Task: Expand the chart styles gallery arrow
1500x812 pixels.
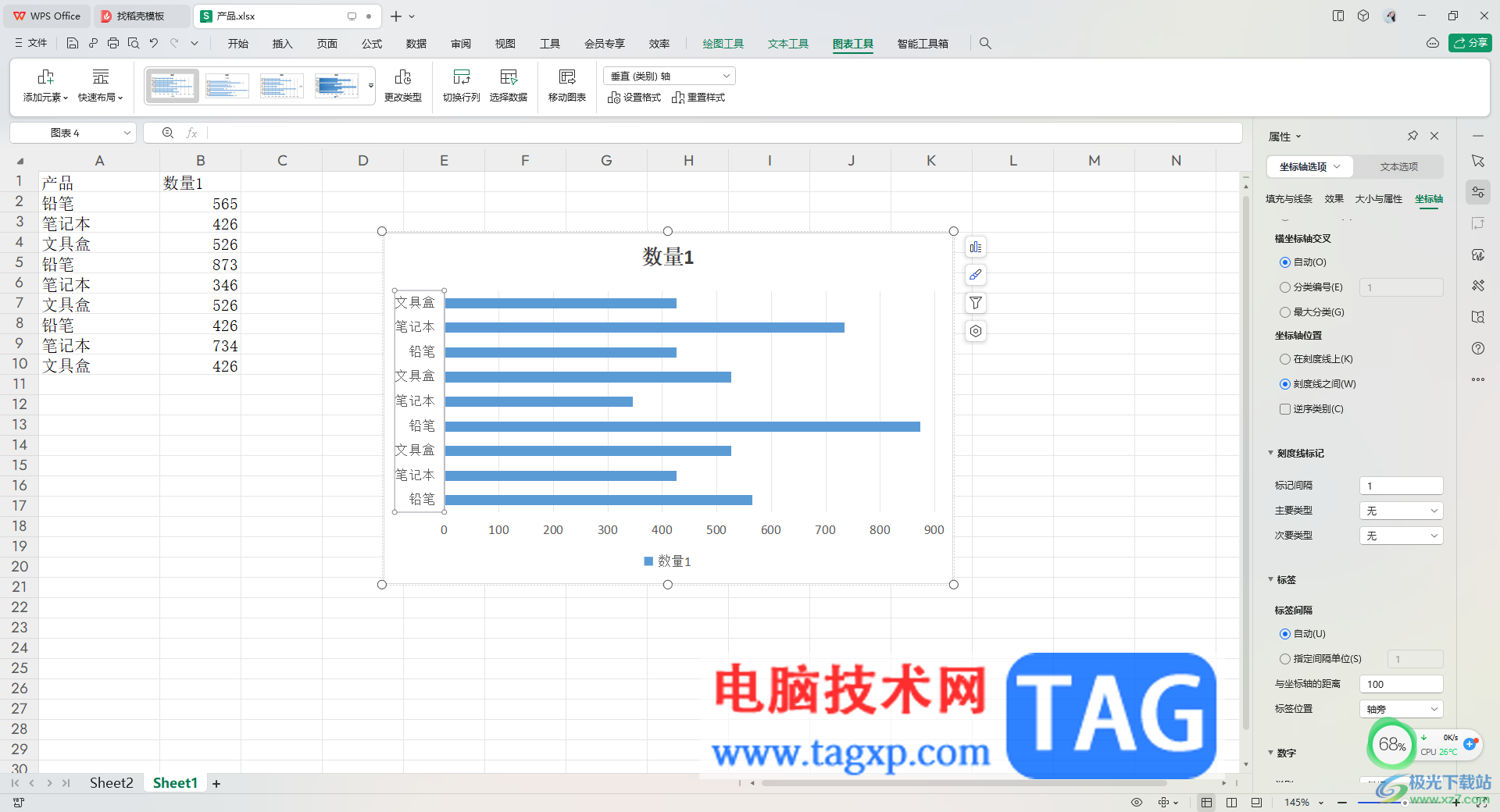Action: 370,85
